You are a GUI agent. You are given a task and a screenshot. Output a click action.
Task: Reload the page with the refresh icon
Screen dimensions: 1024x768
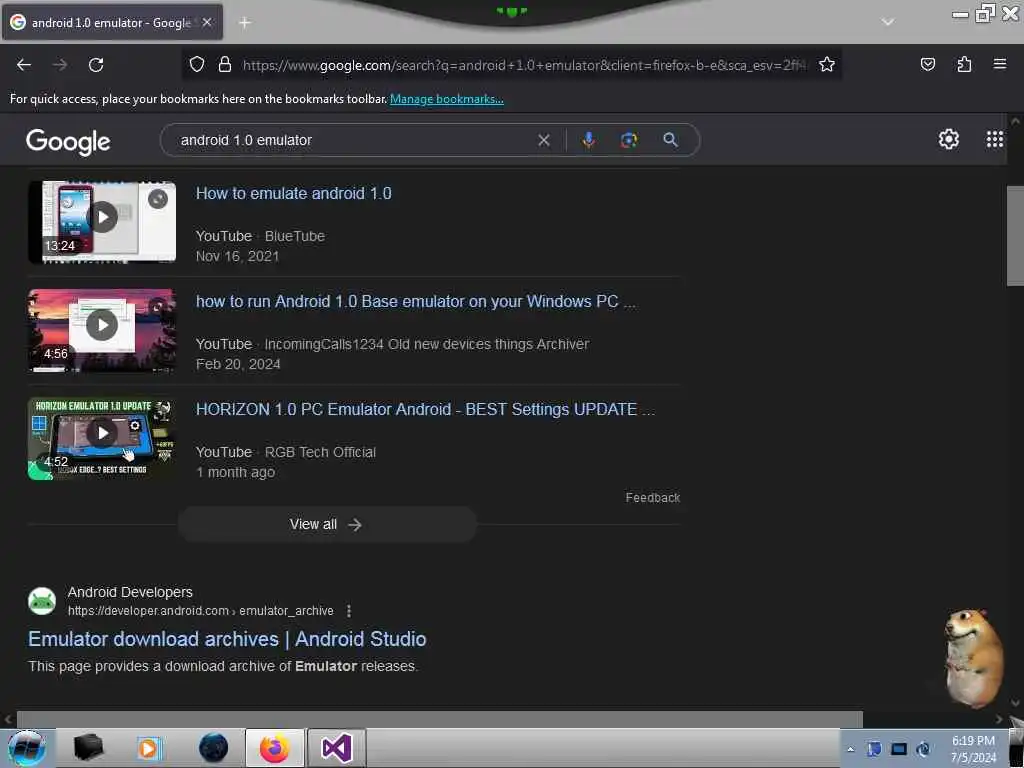(x=96, y=65)
